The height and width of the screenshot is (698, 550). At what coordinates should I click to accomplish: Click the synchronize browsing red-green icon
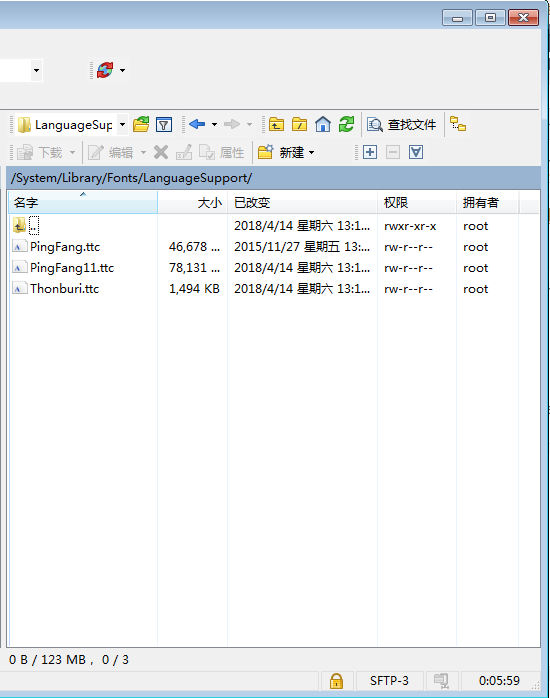pos(105,70)
